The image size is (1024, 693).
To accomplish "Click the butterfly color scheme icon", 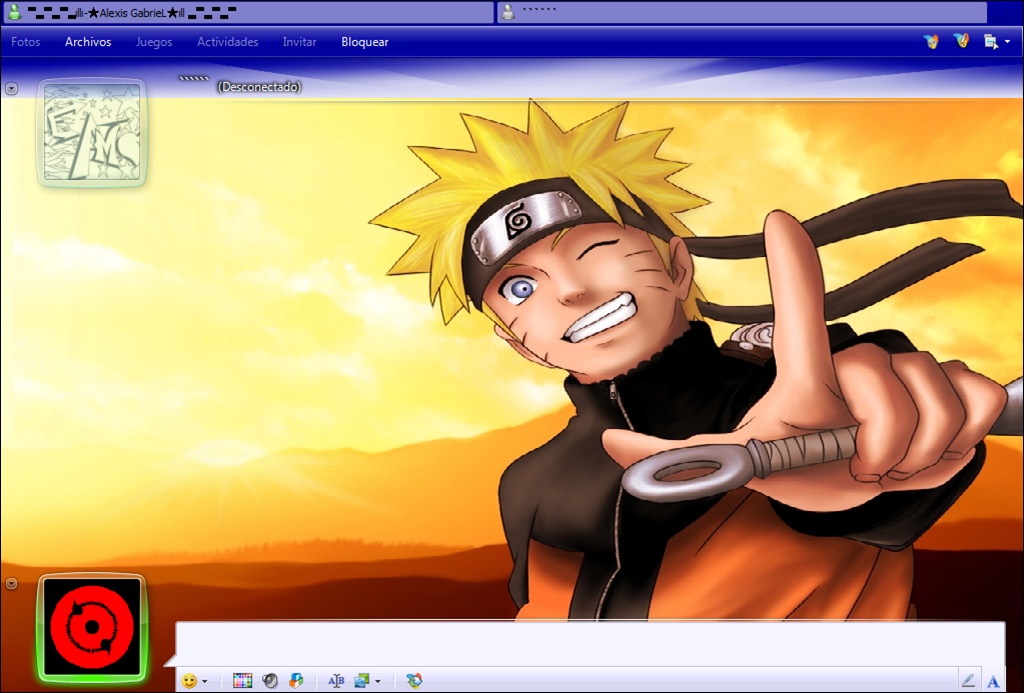I will click(931, 42).
